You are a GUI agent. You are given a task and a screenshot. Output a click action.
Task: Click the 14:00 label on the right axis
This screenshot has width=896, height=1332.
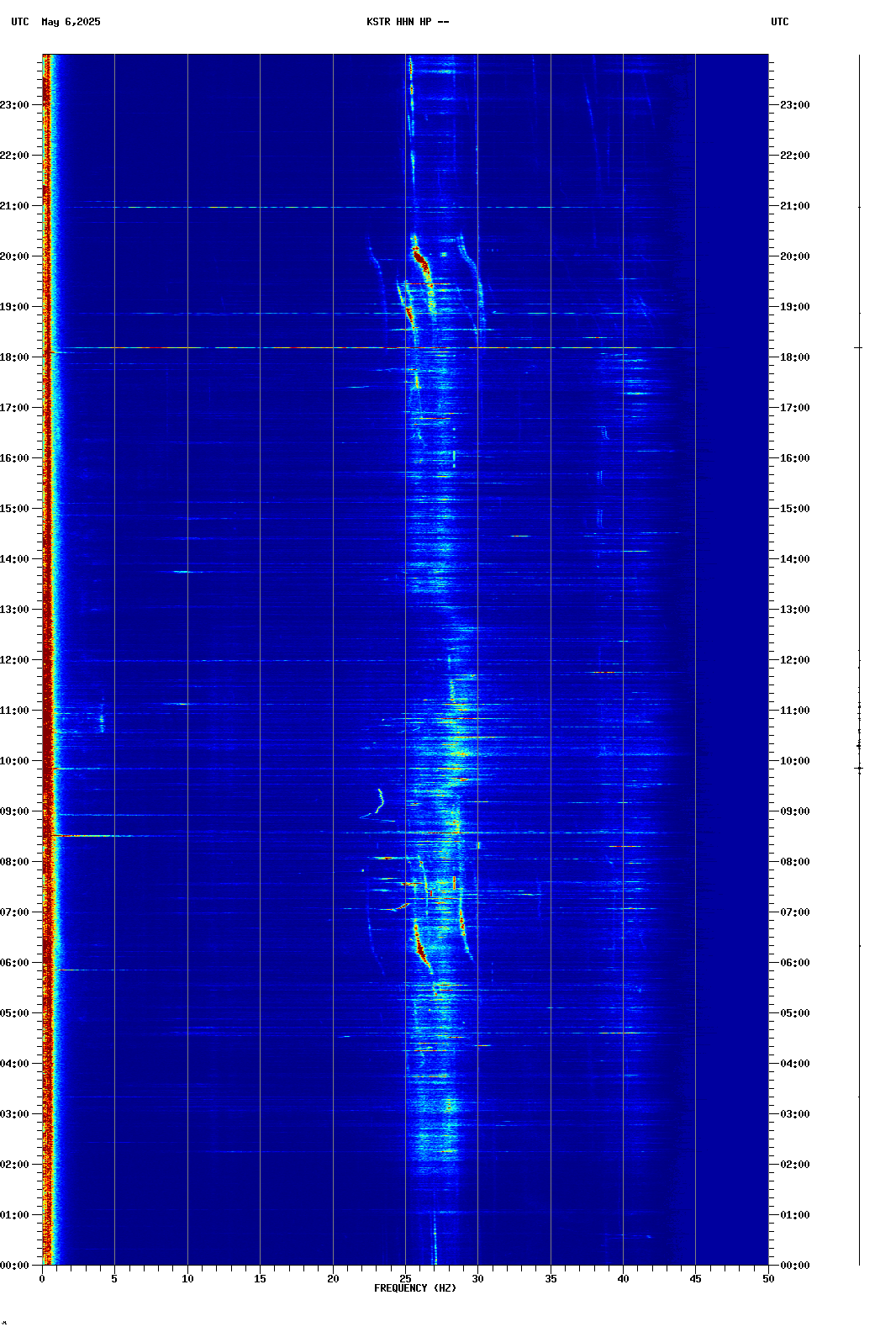[x=795, y=559]
